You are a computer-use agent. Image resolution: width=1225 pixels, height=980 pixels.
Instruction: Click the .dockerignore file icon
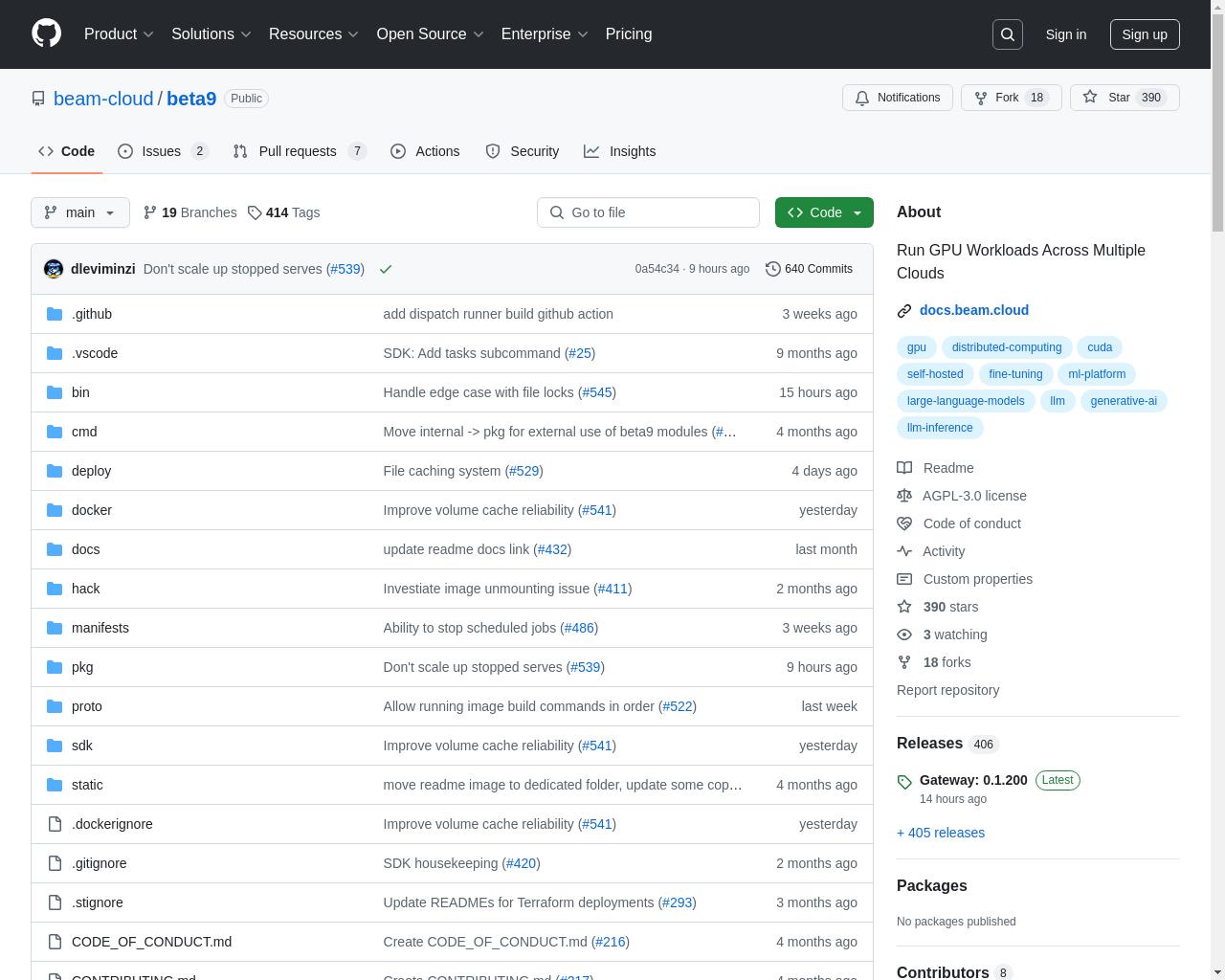click(55, 824)
